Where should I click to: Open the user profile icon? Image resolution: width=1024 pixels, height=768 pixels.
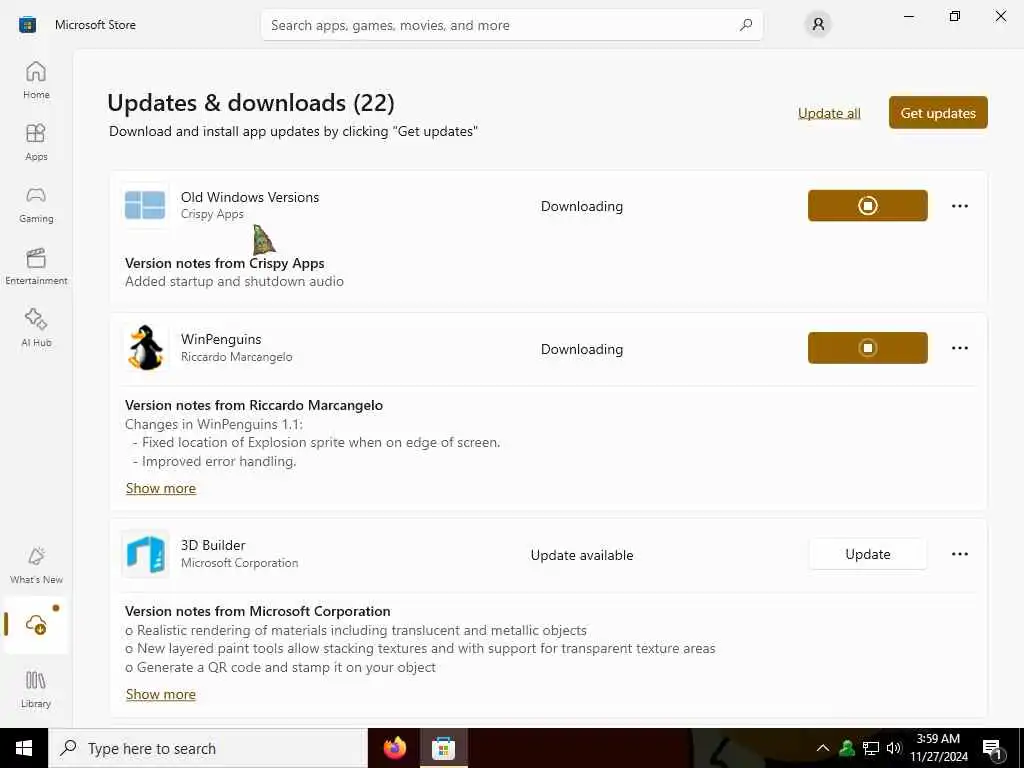coord(818,25)
